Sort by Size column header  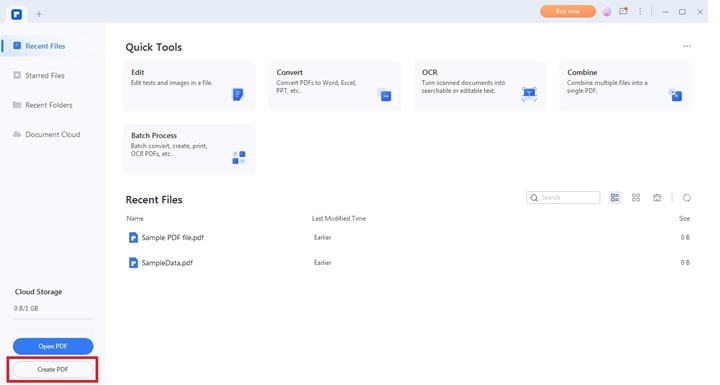684,219
